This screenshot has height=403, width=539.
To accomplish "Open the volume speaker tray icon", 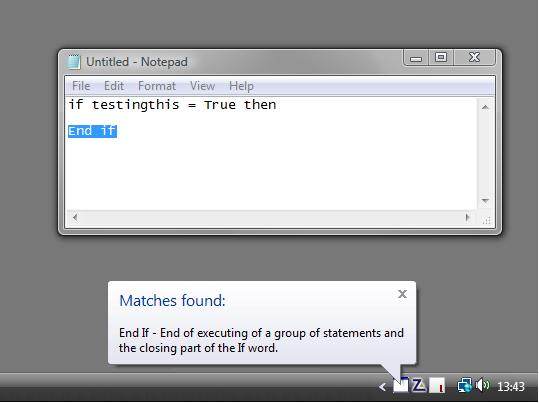I will click(x=482, y=385).
